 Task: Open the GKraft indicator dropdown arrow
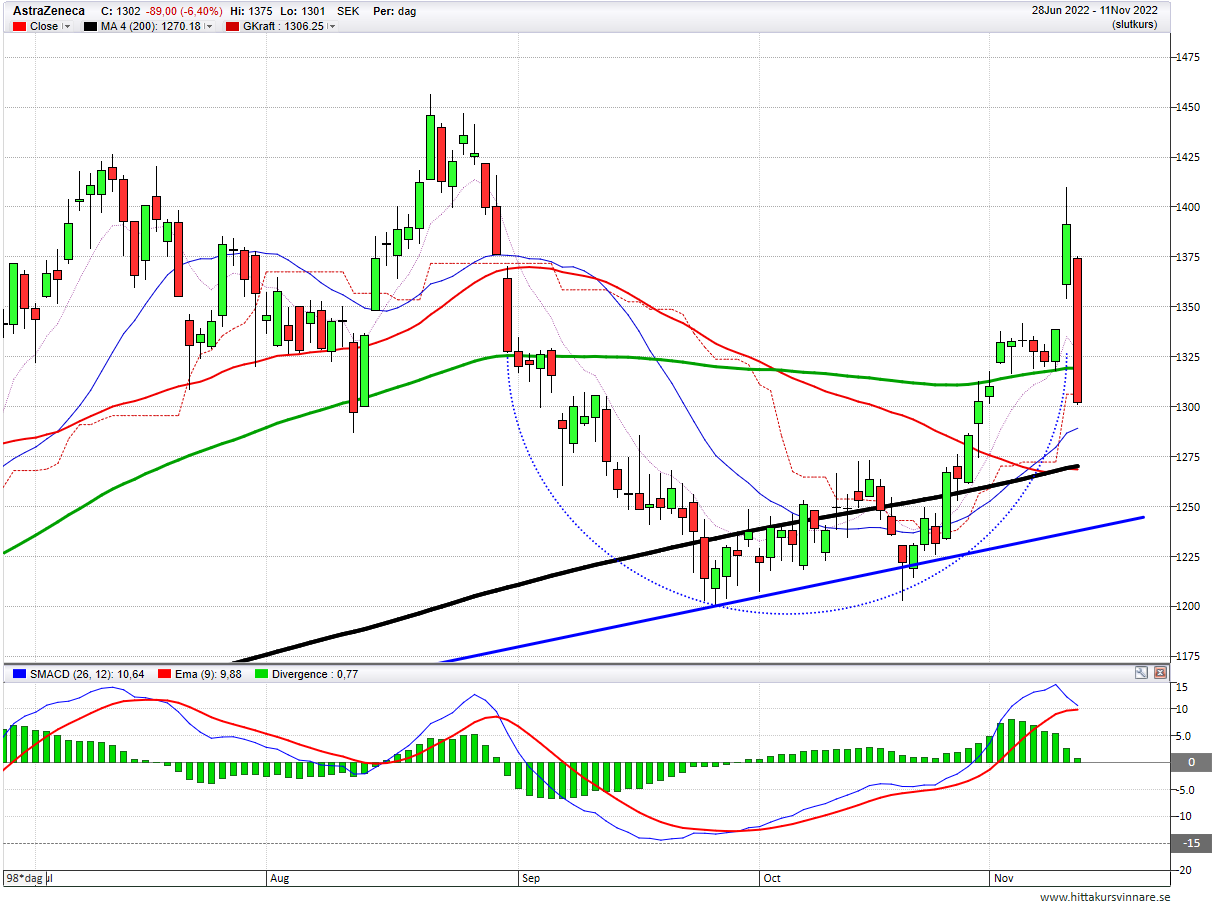point(332,27)
